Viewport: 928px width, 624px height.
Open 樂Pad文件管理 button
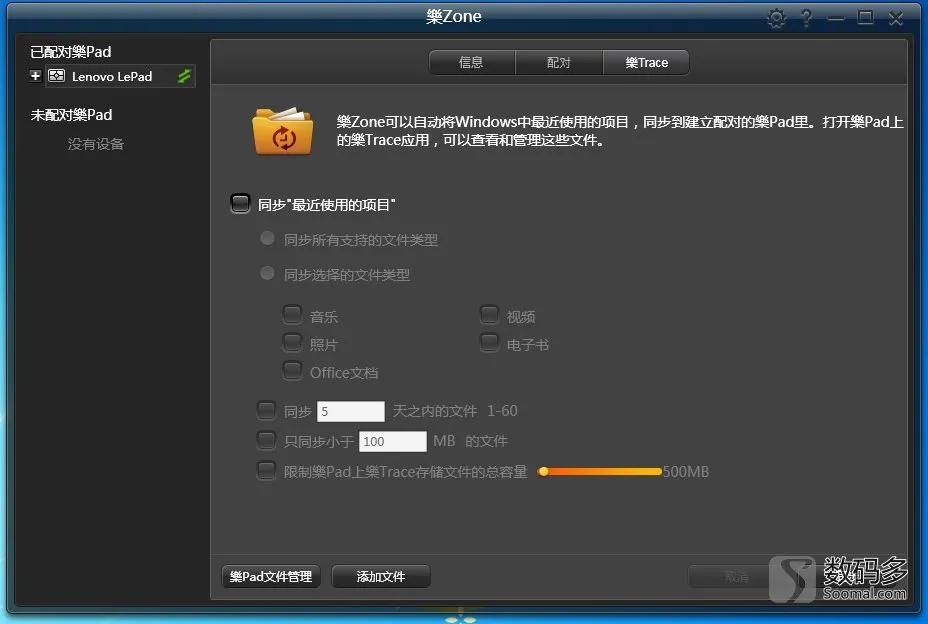tap(271, 576)
